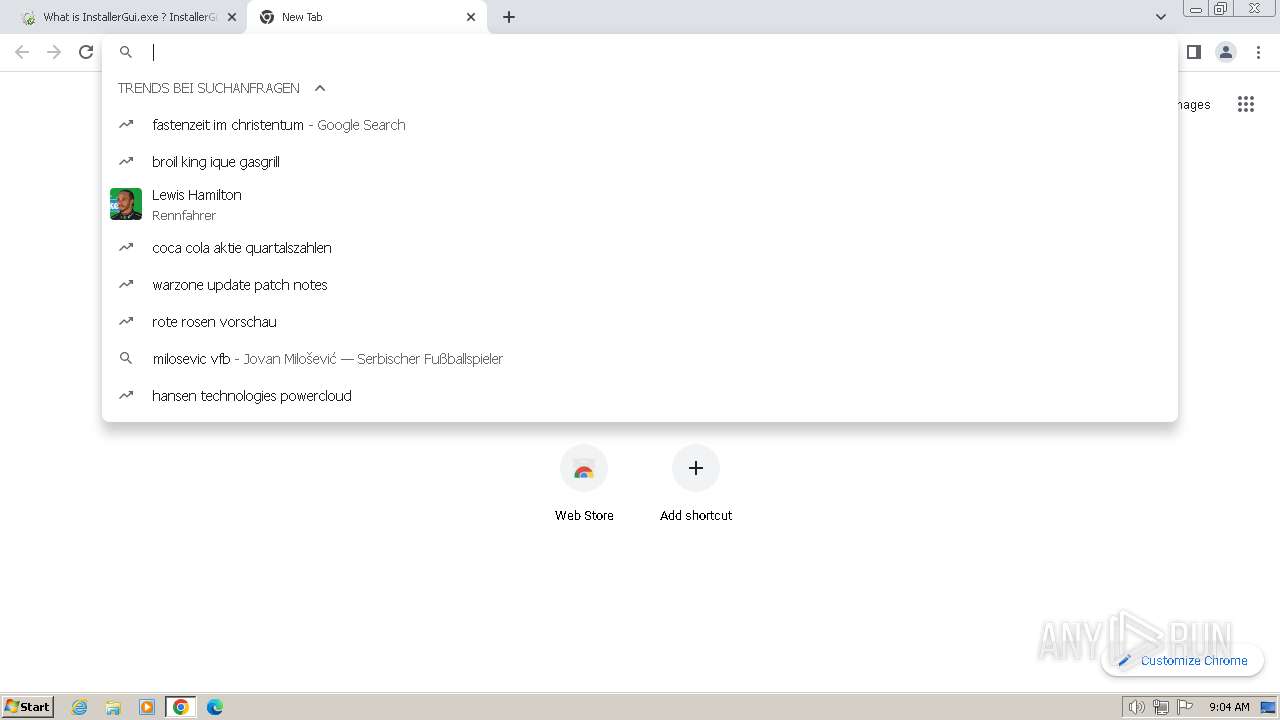The width and height of the screenshot is (1280, 720).
Task: Choose suggestion fastenzeit im christentum
Action: pos(640,125)
